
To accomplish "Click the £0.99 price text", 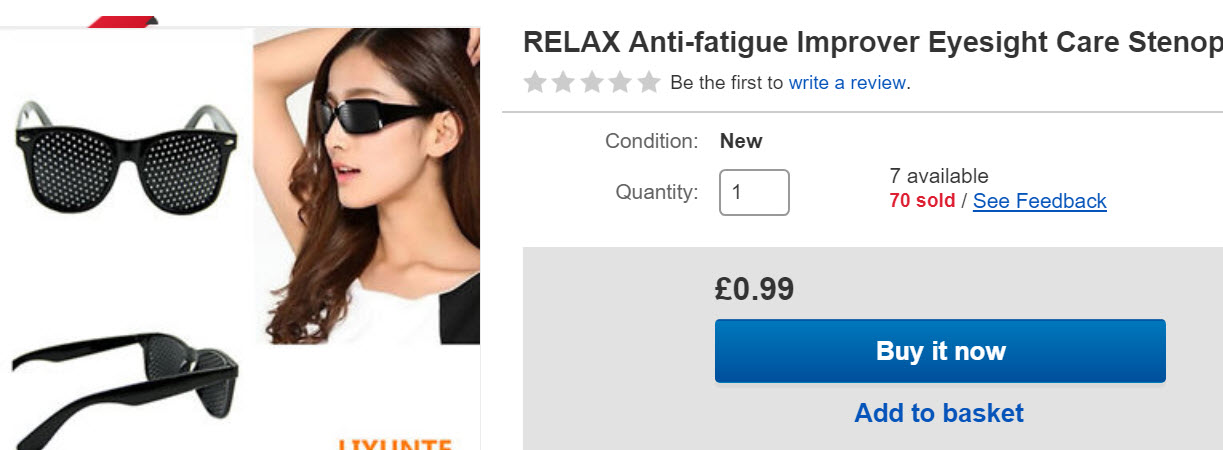I will coord(754,289).
